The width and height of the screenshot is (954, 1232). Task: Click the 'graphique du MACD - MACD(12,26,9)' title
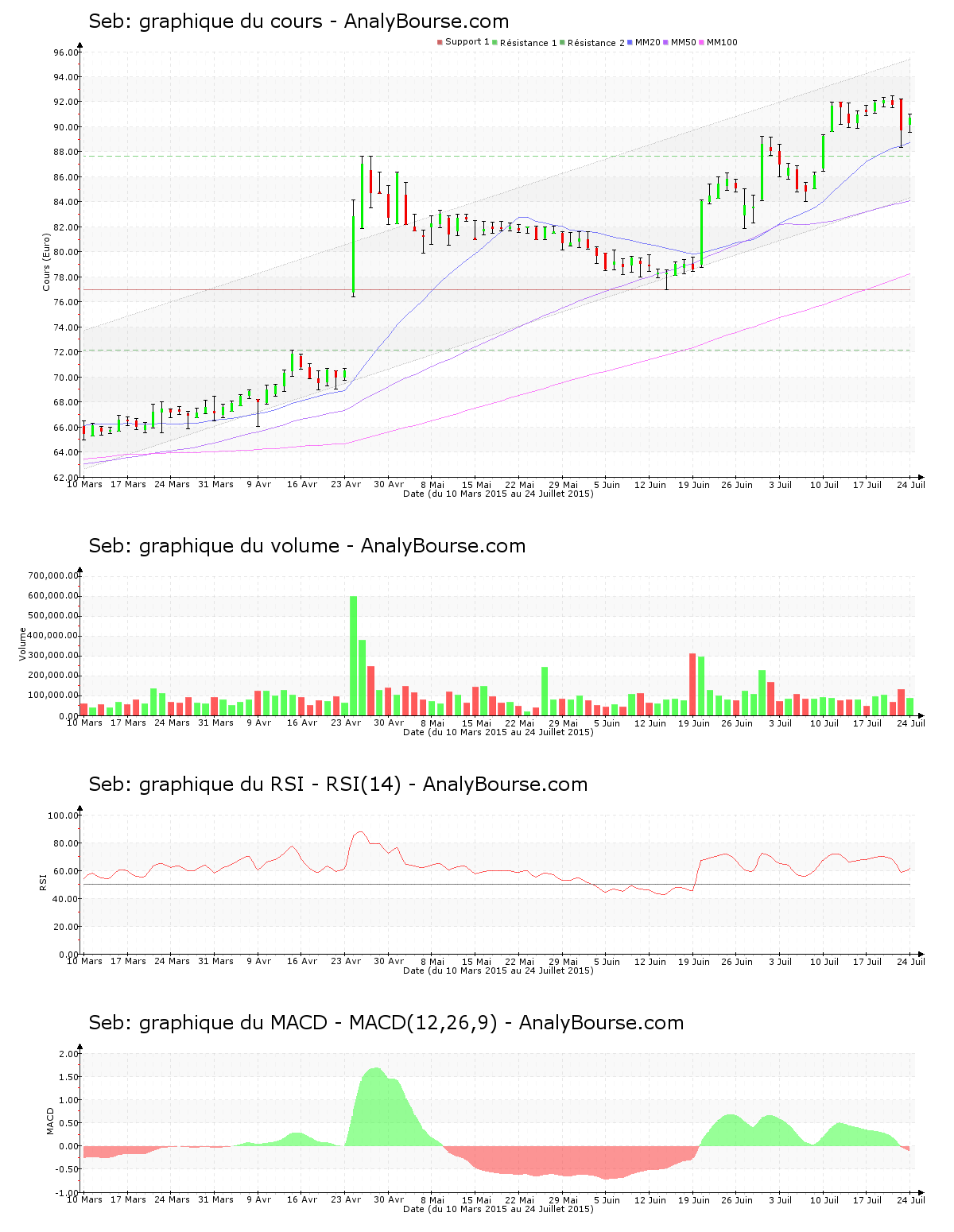pos(386,1023)
